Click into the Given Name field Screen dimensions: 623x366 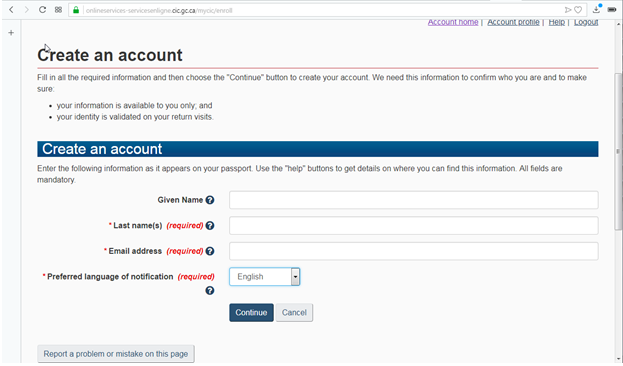click(414, 200)
